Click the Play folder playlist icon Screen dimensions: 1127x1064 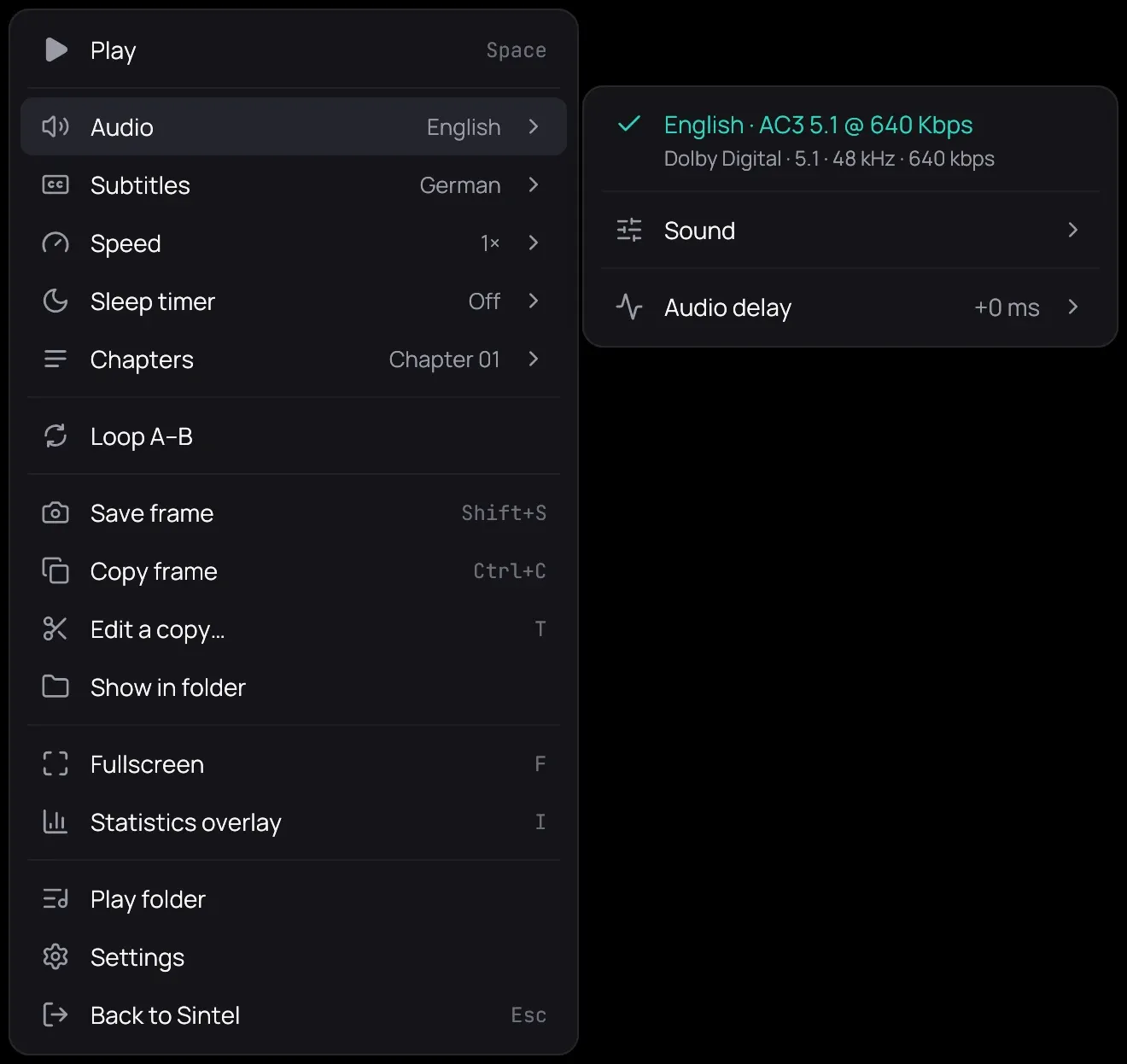click(x=55, y=898)
